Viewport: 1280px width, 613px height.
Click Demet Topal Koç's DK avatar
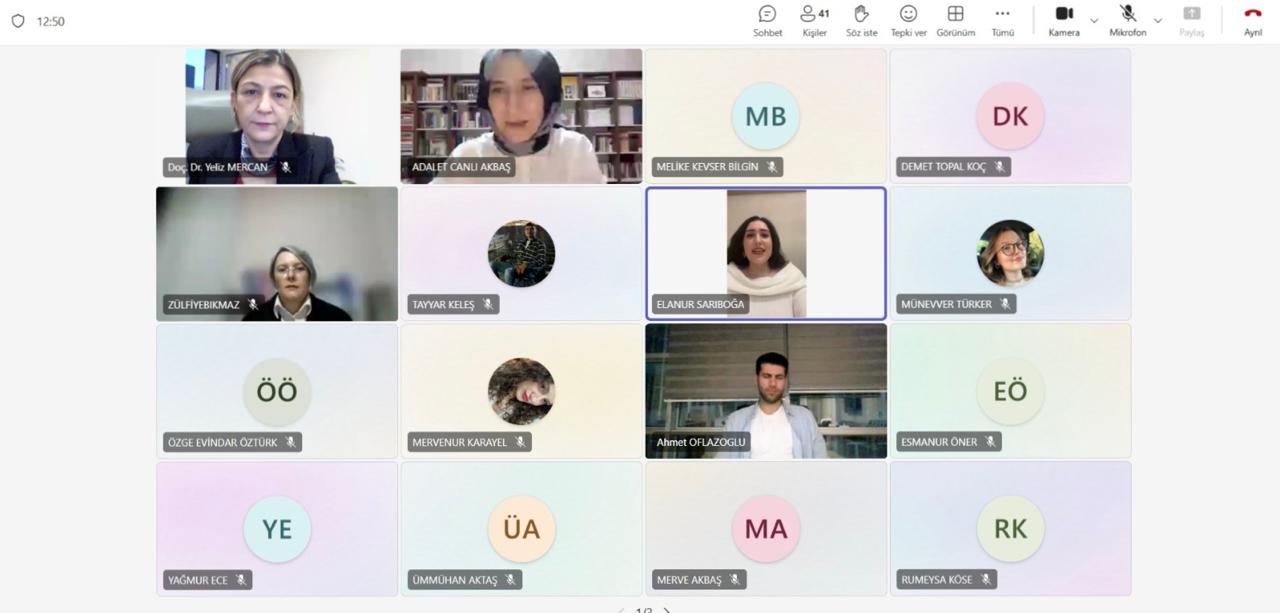pyautogui.click(x=1010, y=116)
